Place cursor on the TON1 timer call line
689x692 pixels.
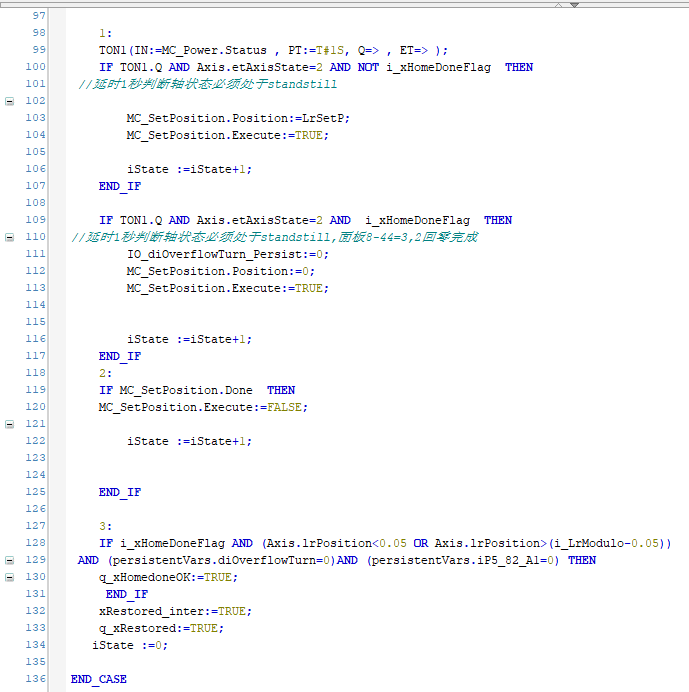coord(272,50)
